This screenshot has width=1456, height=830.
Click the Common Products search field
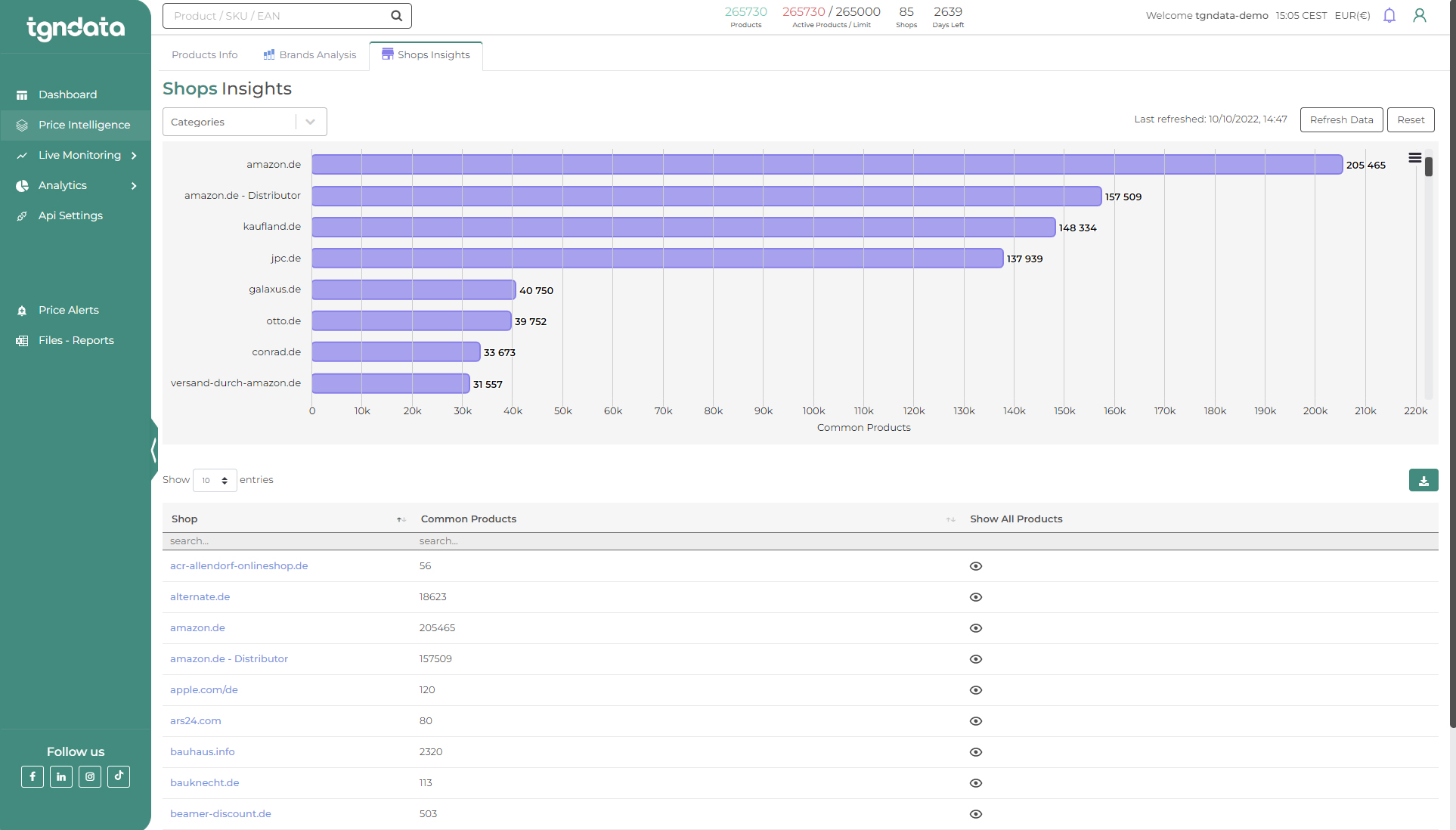[688, 541]
